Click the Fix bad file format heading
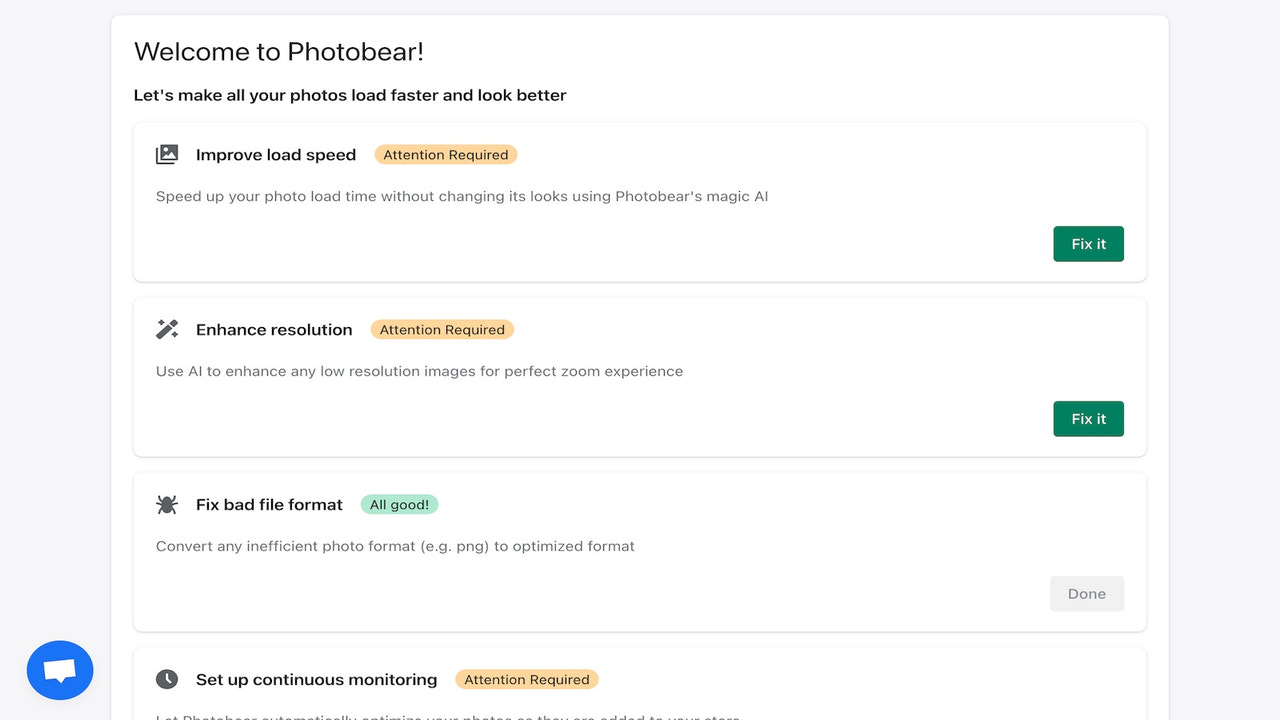This screenshot has height=720, width=1280. [268, 504]
